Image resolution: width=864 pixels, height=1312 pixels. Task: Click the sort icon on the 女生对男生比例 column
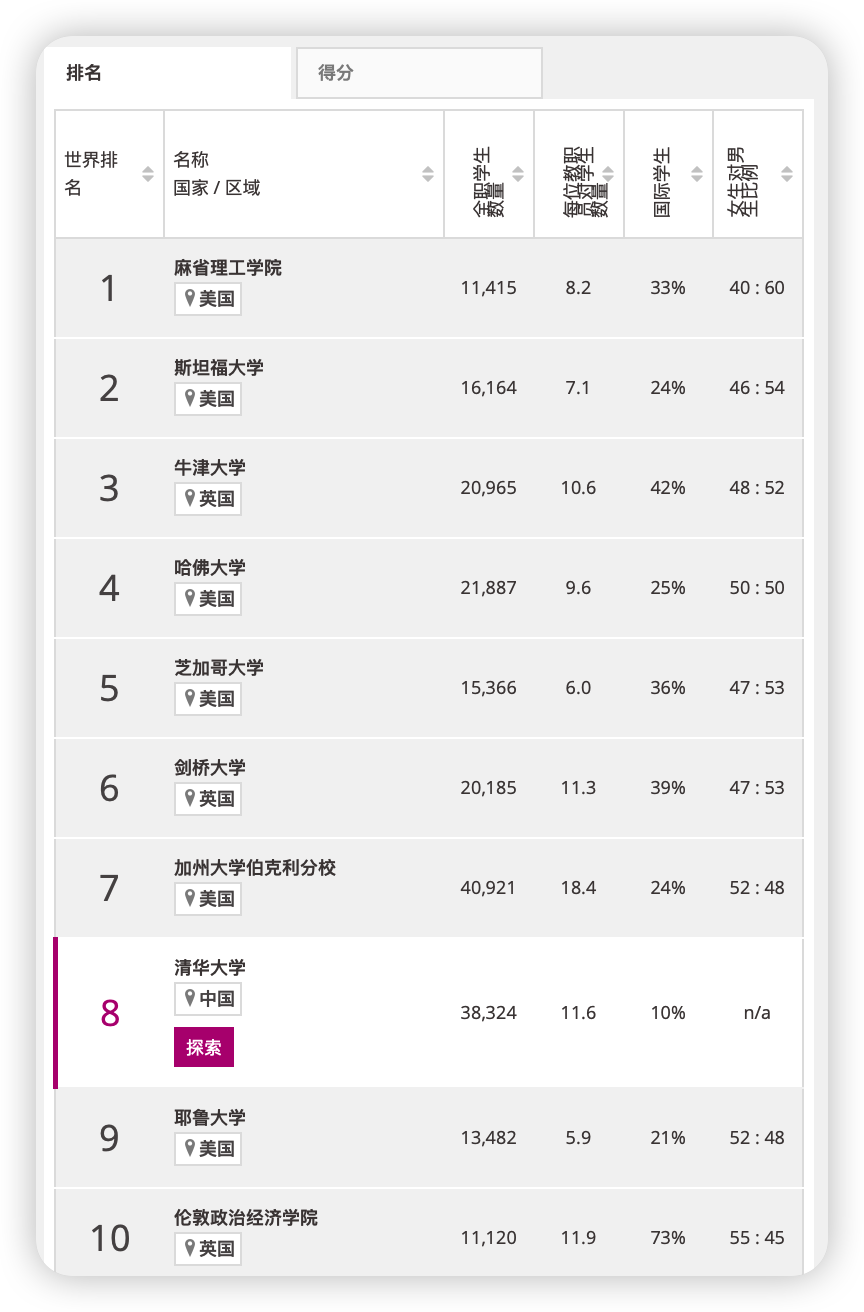click(x=785, y=173)
